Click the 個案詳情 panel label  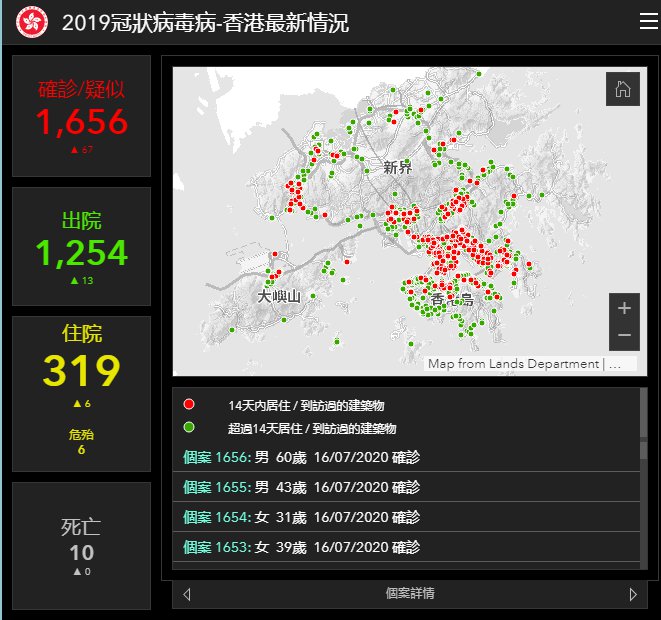[410, 593]
